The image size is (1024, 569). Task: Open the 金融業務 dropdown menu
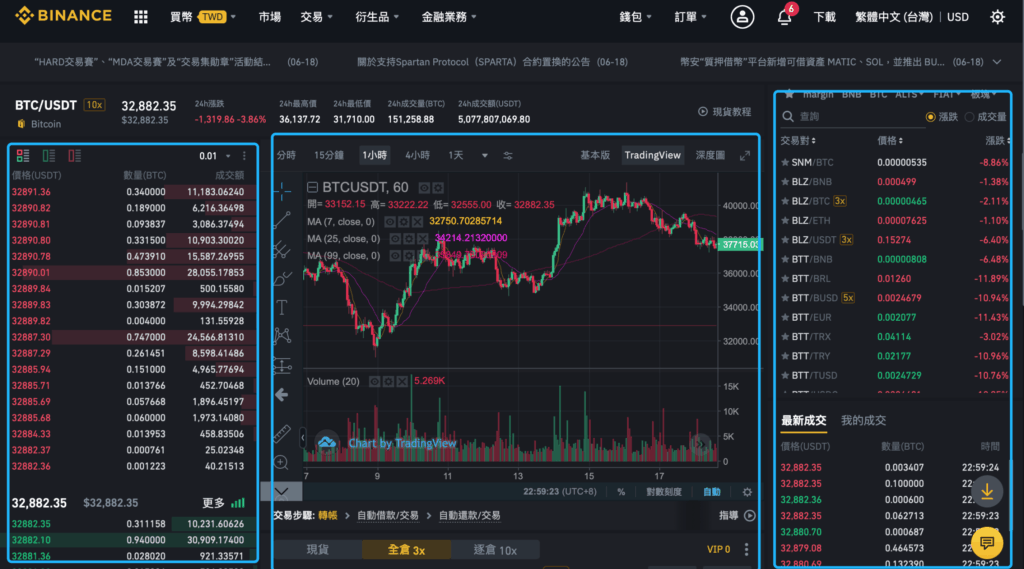449,17
